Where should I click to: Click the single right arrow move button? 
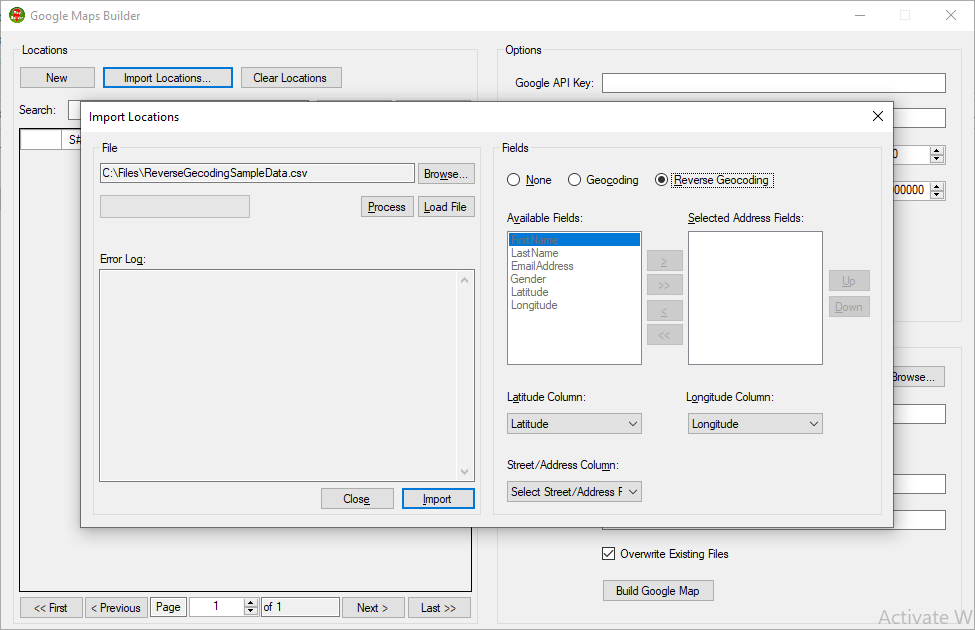click(x=665, y=261)
